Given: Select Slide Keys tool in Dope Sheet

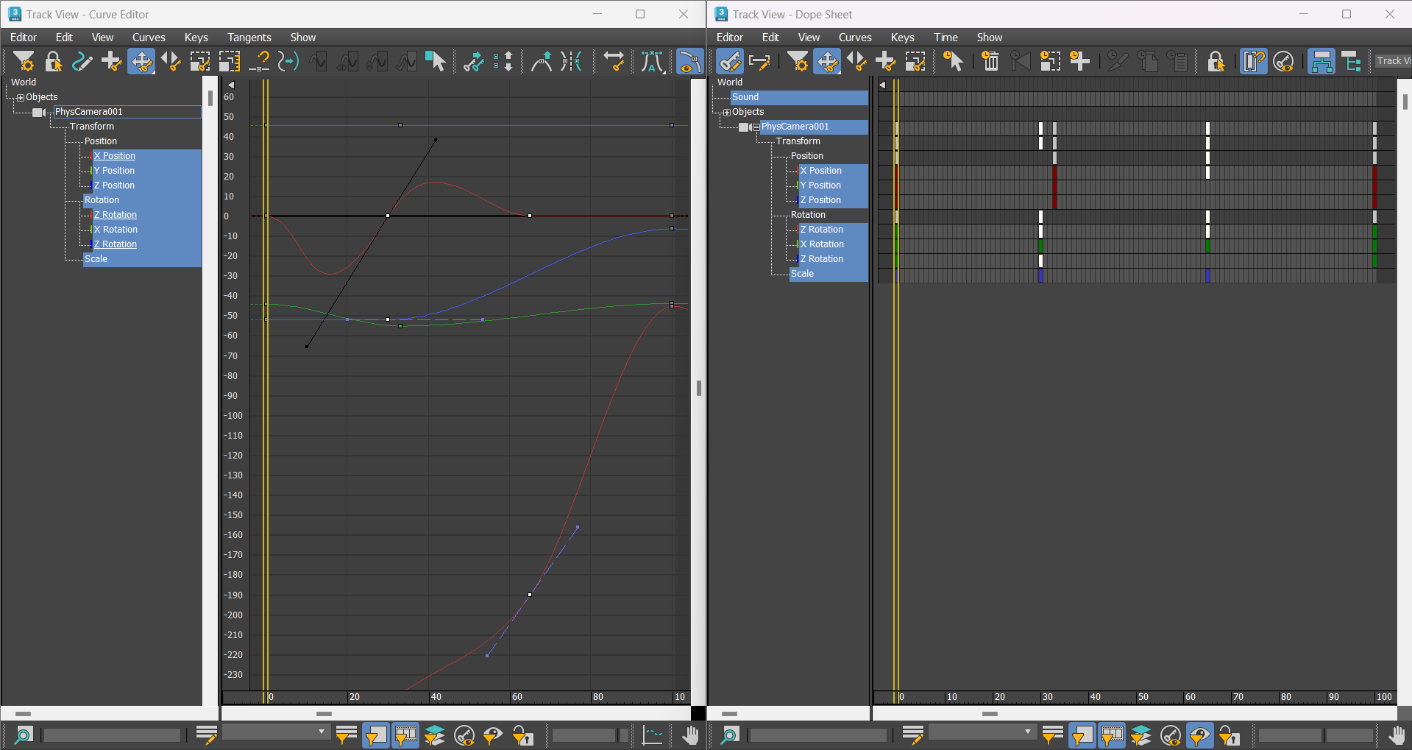Looking at the screenshot, I should (x=857, y=61).
